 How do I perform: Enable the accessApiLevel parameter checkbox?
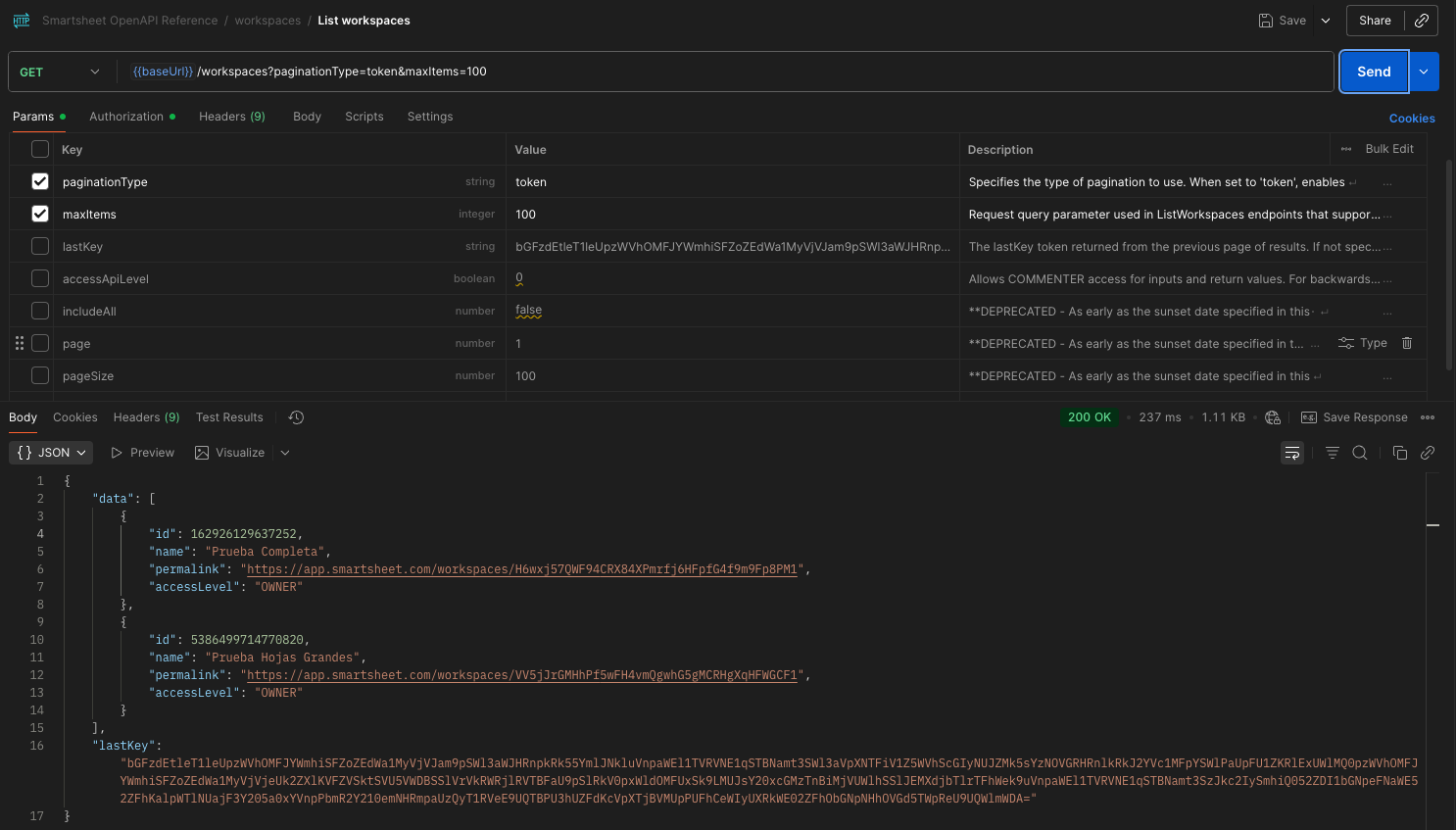(40, 278)
